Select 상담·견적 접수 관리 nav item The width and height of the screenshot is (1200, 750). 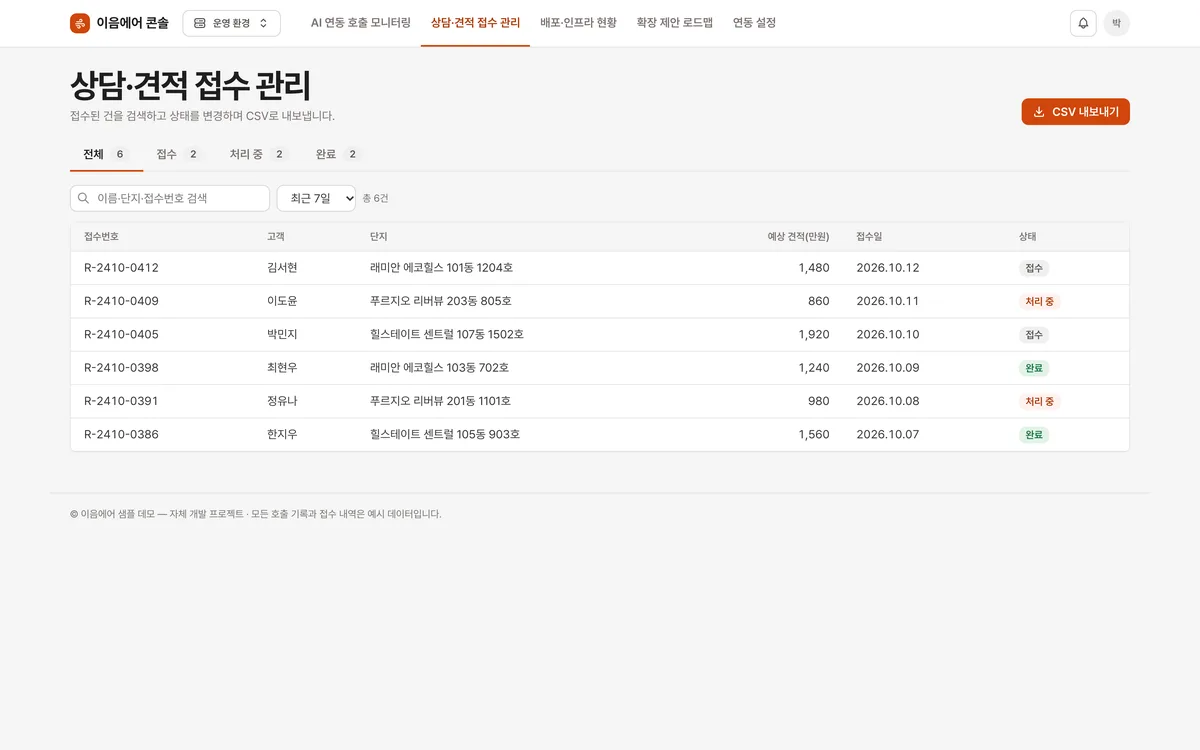(475, 23)
